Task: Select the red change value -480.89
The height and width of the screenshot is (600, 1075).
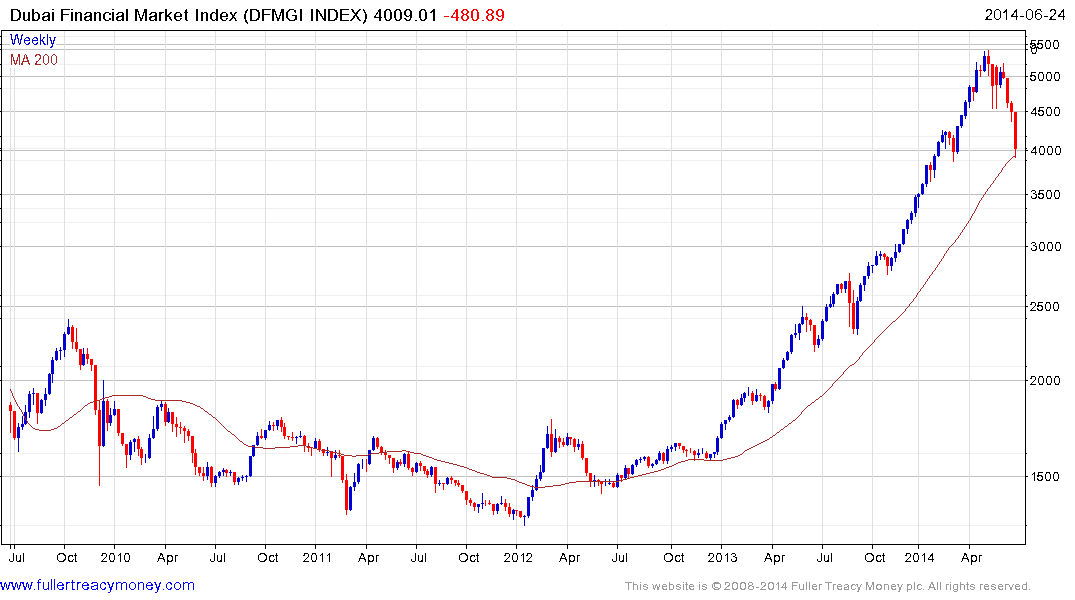Action: (x=474, y=15)
